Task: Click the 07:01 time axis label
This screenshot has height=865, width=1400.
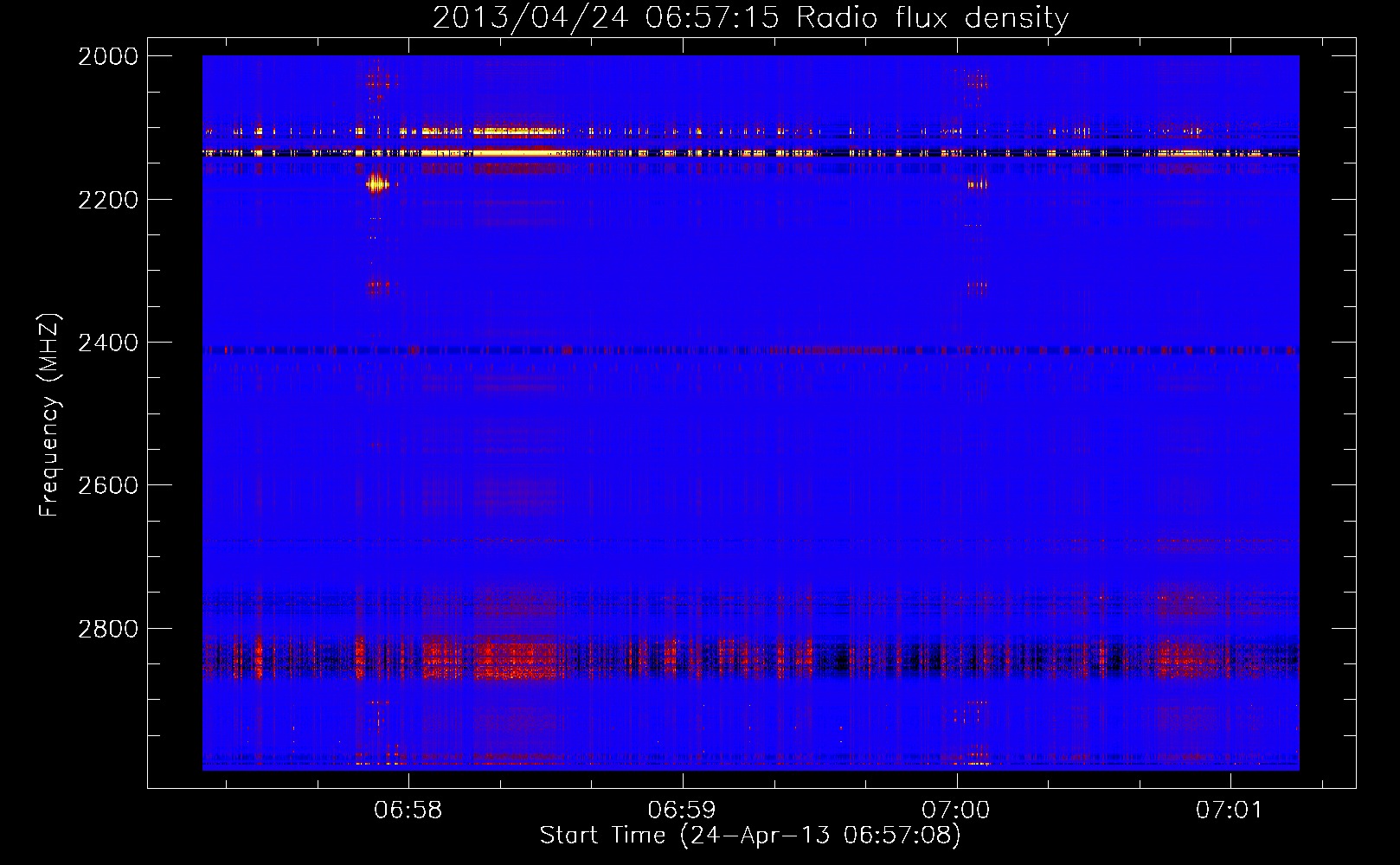Action: pyautogui.click(x=1230, y=811)
